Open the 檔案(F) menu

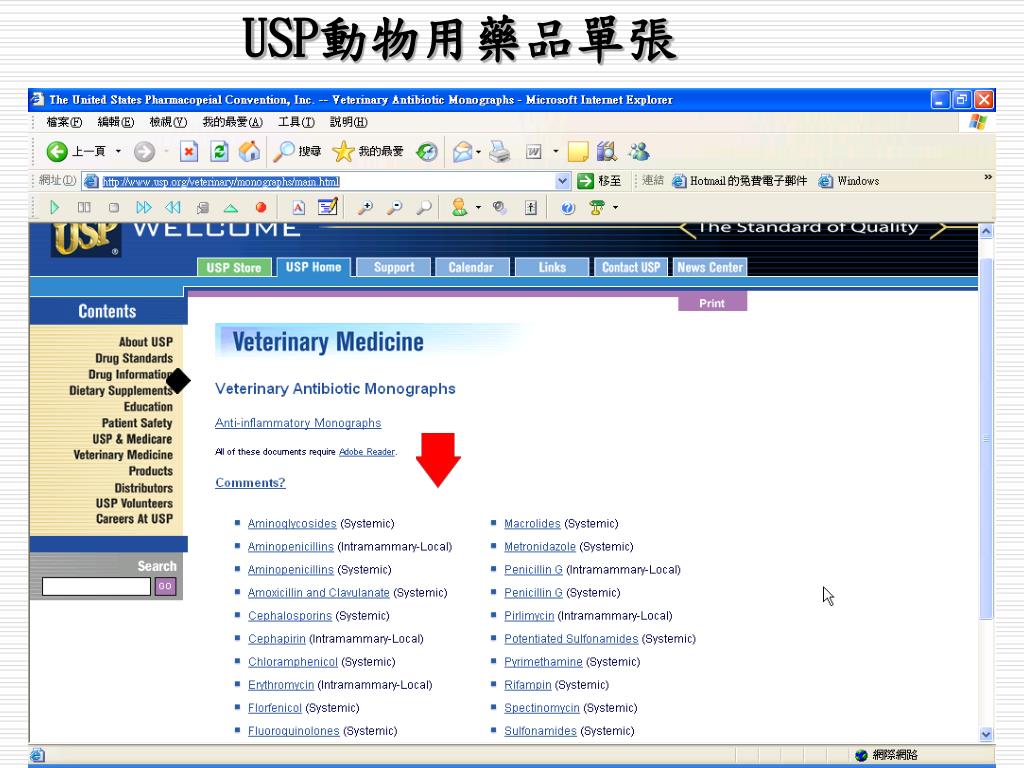point(64,122)
